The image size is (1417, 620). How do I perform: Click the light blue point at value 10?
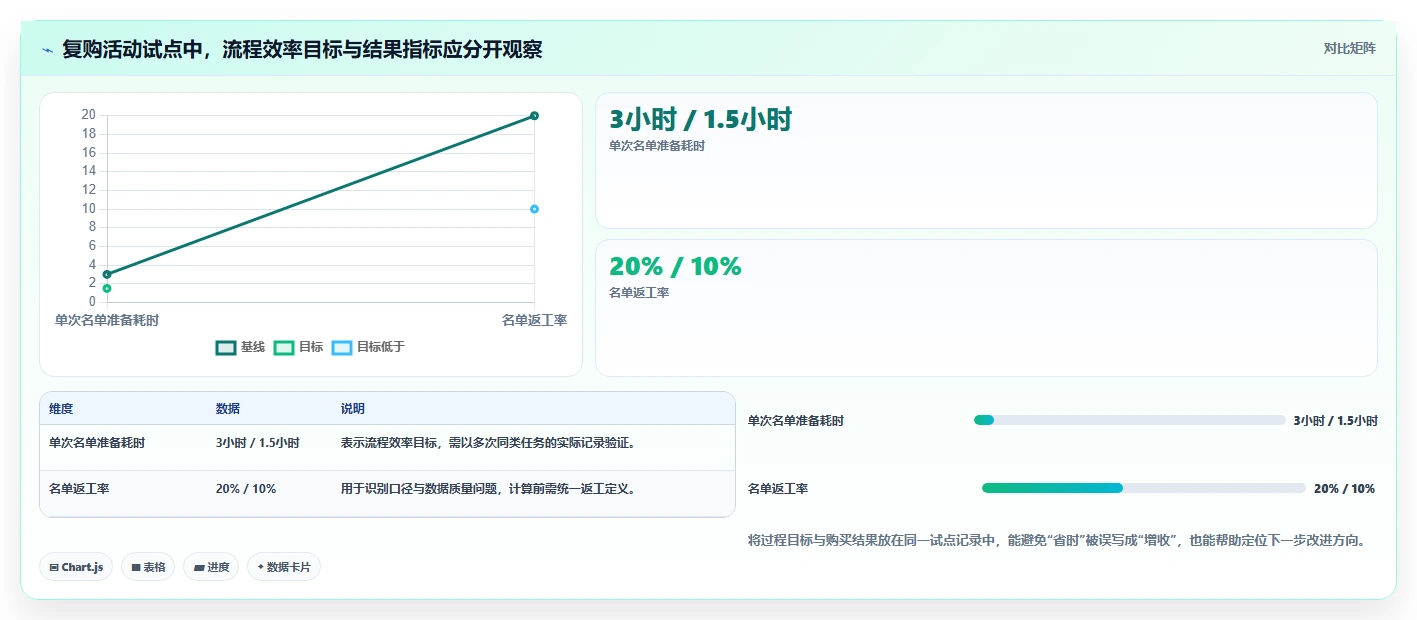(534, 209)
